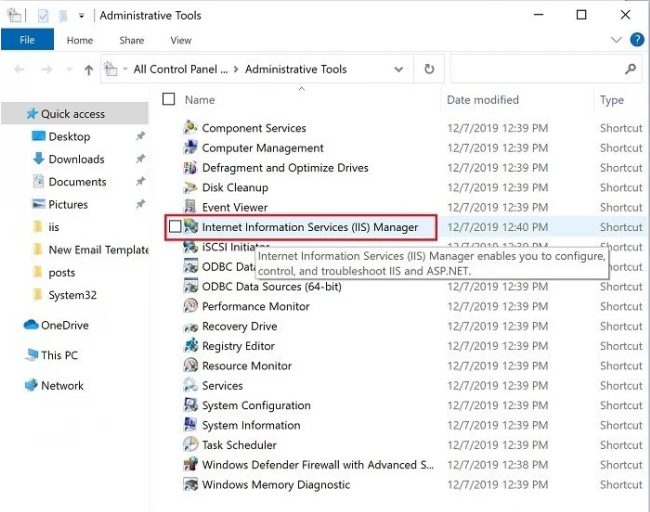Viewport: 650px width, 512px height.
Task: Select the System32 folder in sidebar
Action: (72, 295)
